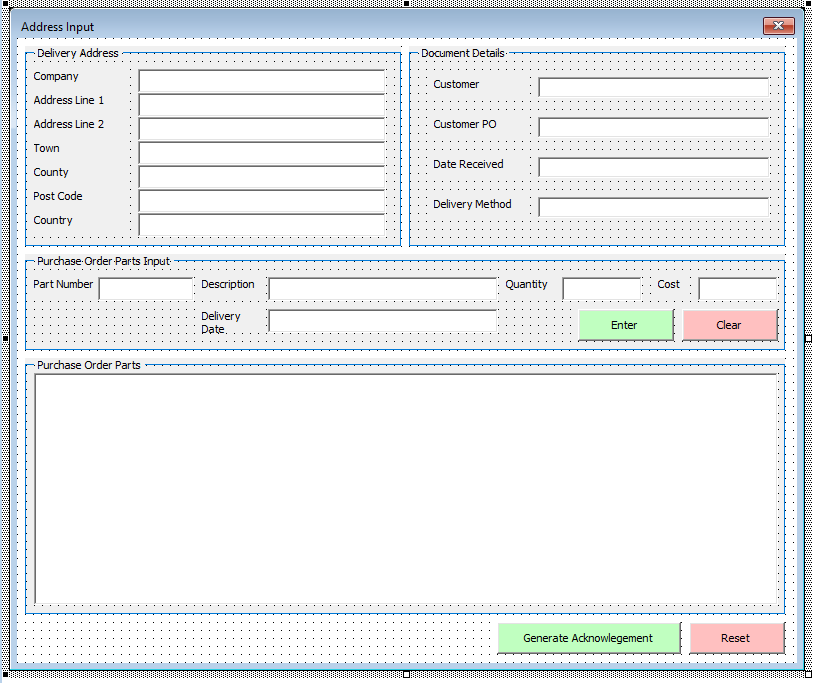Viewport: 823px width, 683px height.
Task: Click the Date Received input field
Action: tap(652, 167)
